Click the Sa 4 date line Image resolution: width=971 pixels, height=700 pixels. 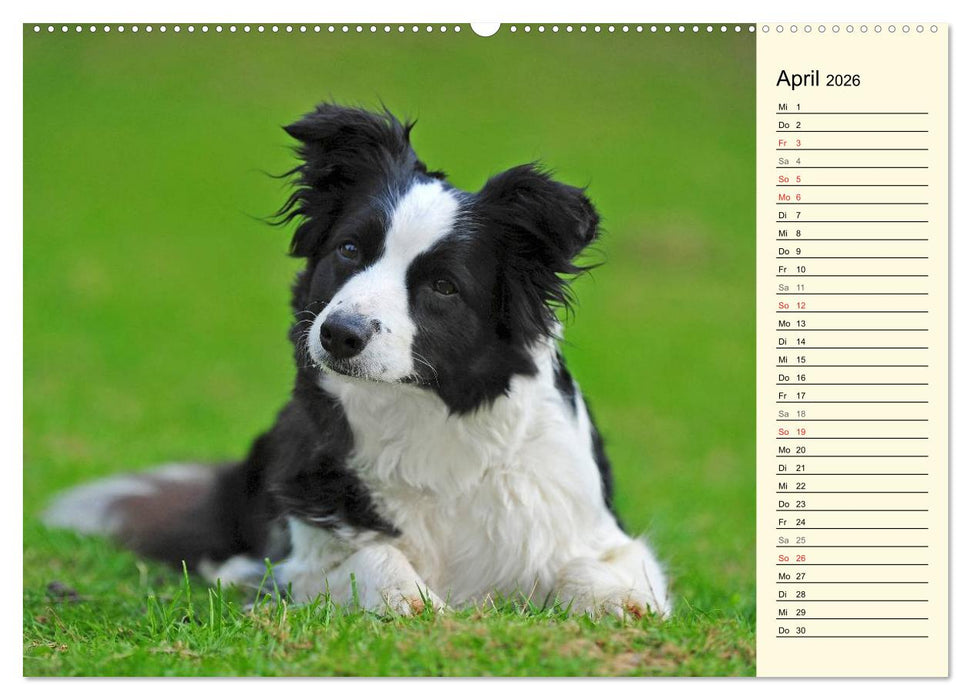coord(790,161)
